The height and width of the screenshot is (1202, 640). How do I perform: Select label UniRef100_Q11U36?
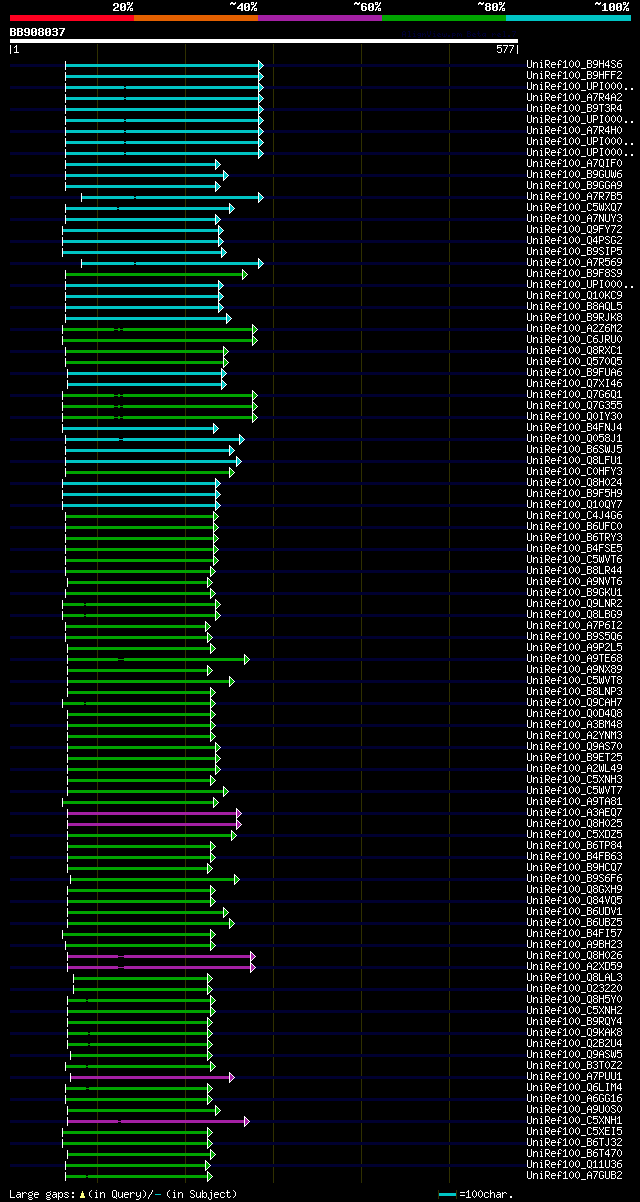pos(574,1164)
